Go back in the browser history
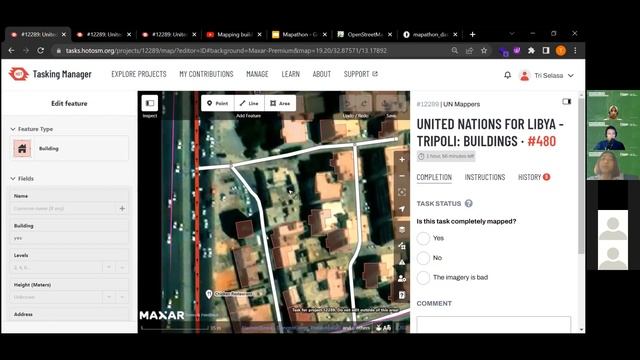640x360 pixels. (x=11, y=51)
